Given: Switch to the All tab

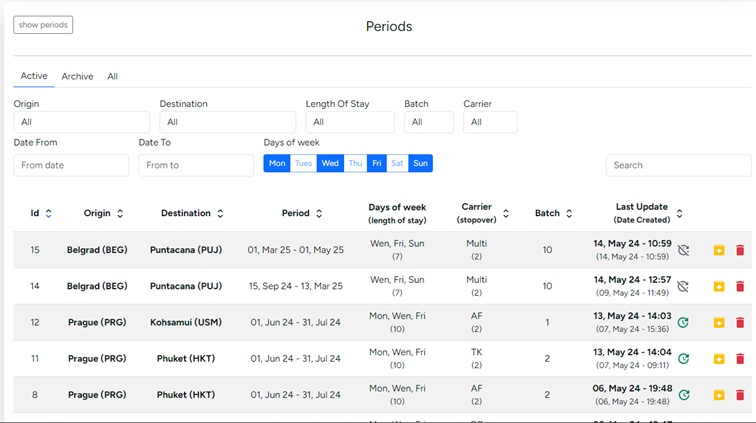Looking at the screenshot, I should tap(113, 76).
